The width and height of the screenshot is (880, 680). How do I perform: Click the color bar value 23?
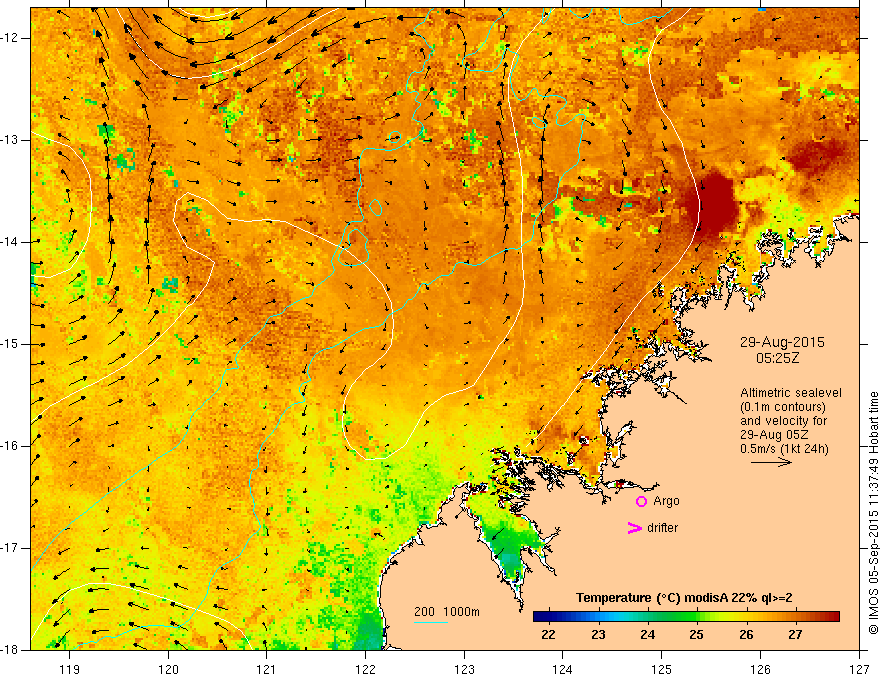[x=598, y=635]
